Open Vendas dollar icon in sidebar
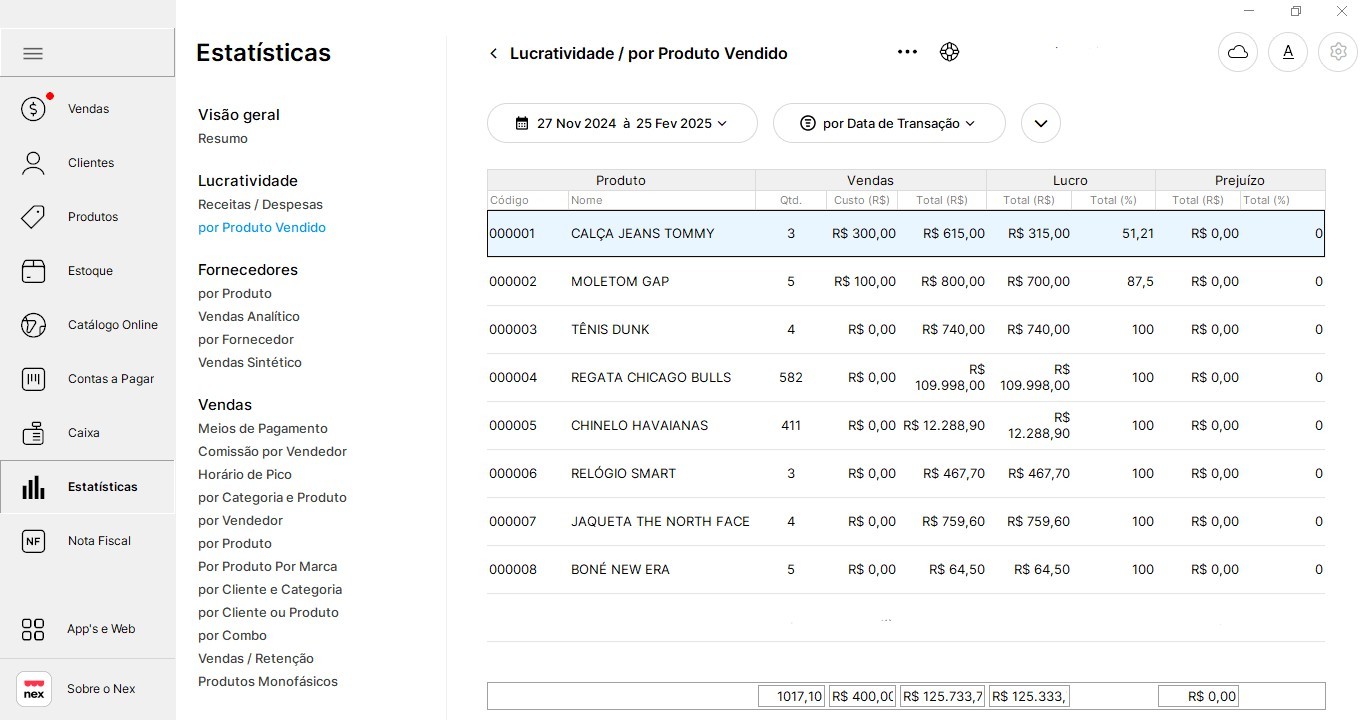Viewport: 1365px width, 720px height. point(34,108)
